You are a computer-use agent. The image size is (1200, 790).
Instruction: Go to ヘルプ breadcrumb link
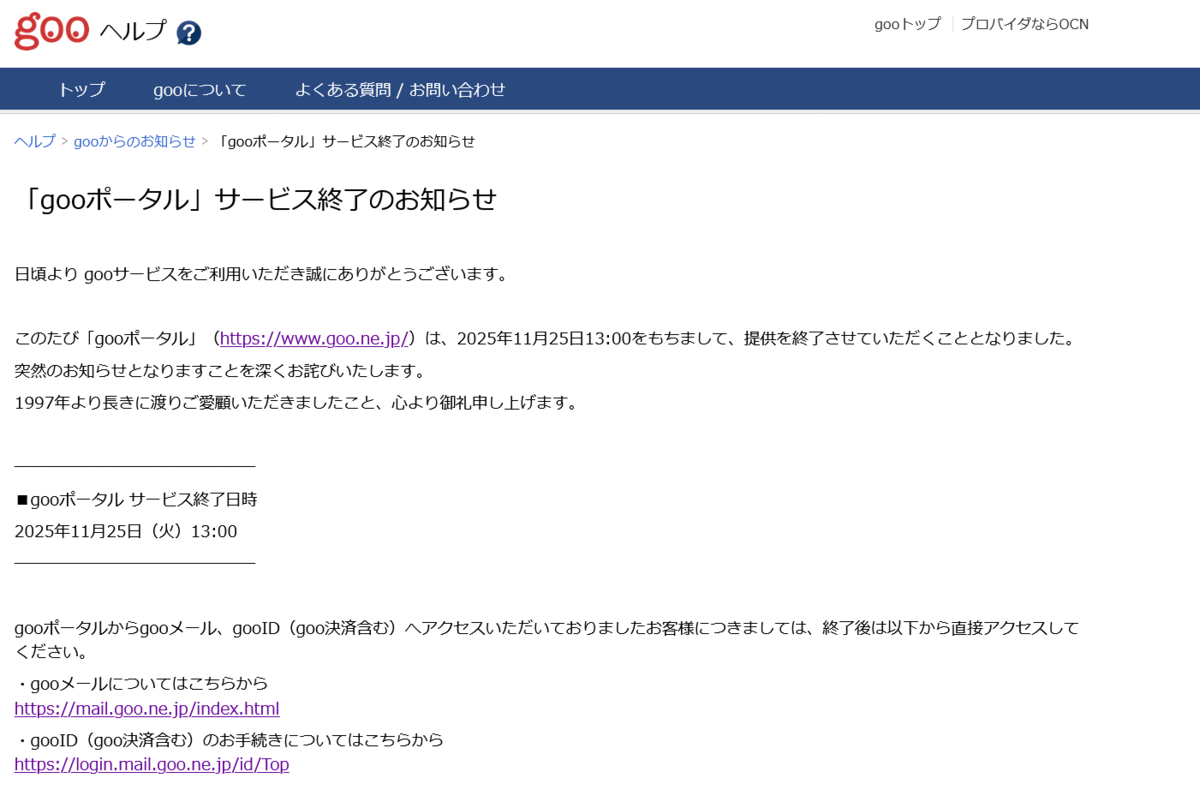click(35, 141)
